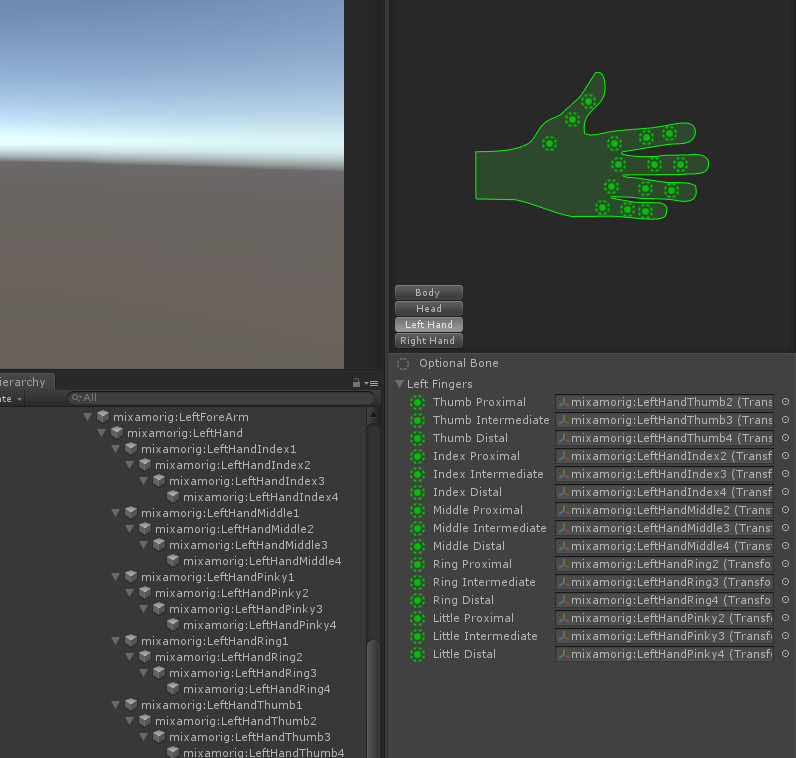This screenshot has width=796, height=758.
Task: Select mixamorig:LeftHandRing2 in the hierarchy
Action: click(228, 656)
